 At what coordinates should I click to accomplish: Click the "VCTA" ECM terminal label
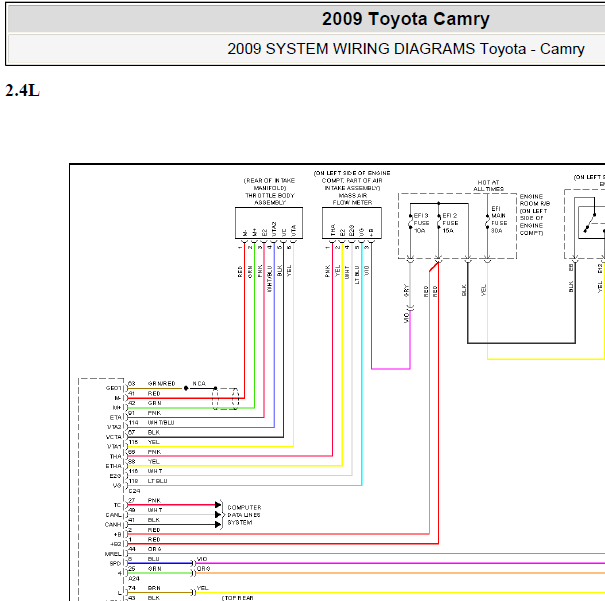[114, 437]
